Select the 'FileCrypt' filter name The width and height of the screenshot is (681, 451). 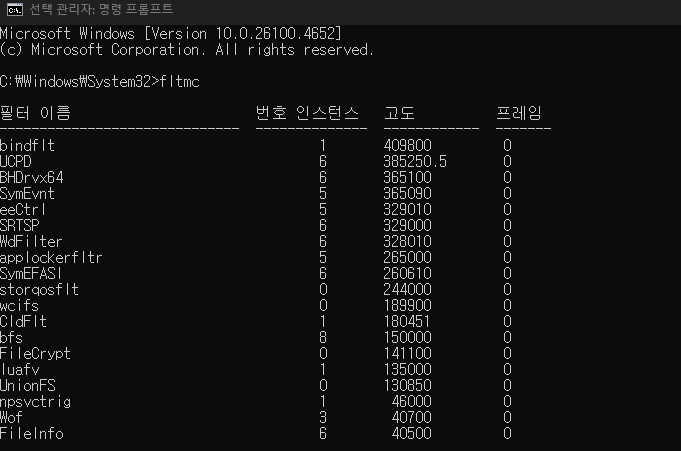coord(35,353)
